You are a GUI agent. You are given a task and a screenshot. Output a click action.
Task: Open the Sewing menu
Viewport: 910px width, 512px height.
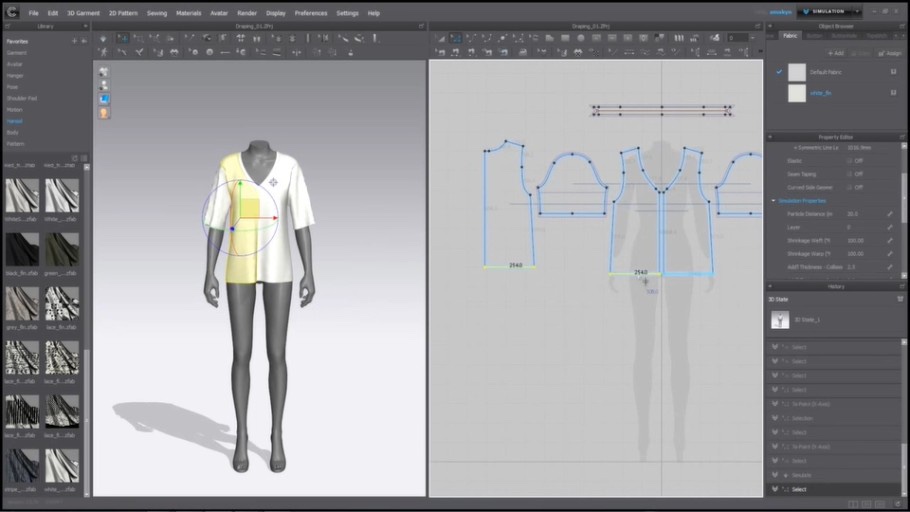[x=157, y=13]
